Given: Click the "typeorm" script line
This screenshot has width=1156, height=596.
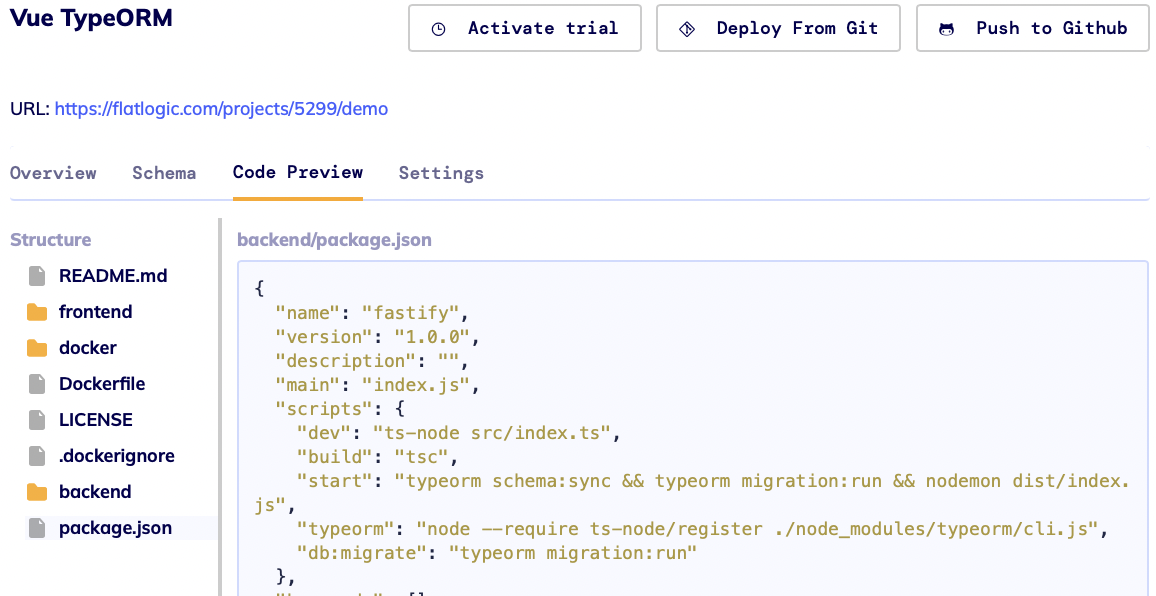Looking at the screenshot, I should coord(703,529).
